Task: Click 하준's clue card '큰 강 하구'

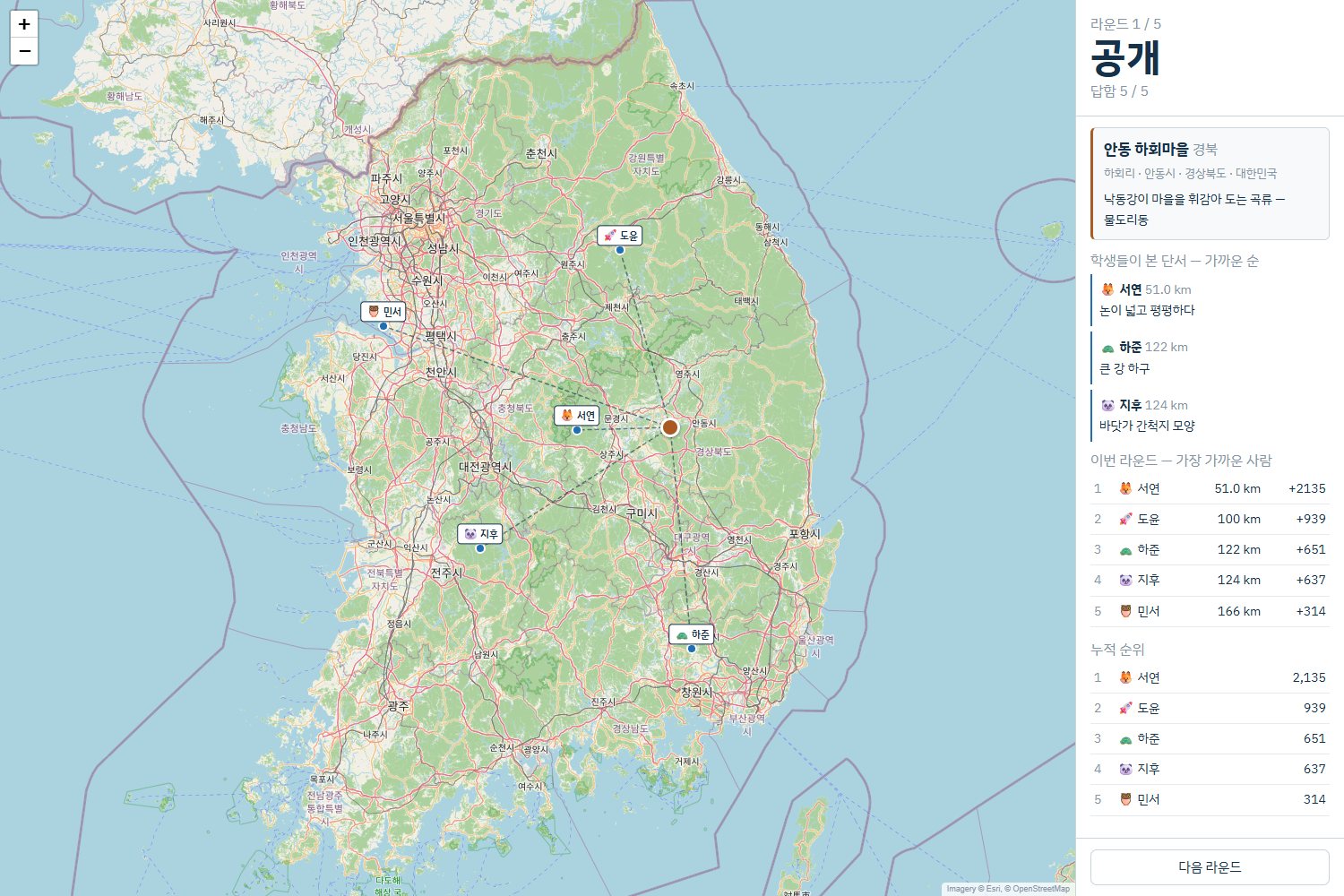Action: [1210, 358]
